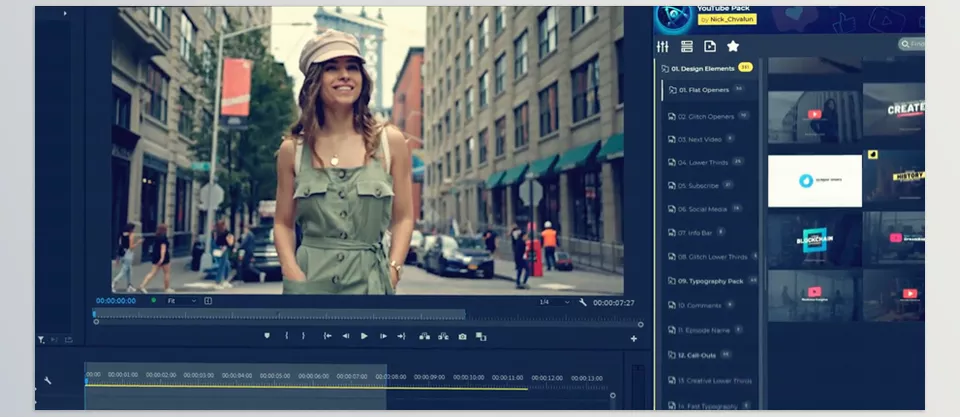Collapse the 01. Design Elements category
Viewport: 960px width, 417px height.
(708, 69)
